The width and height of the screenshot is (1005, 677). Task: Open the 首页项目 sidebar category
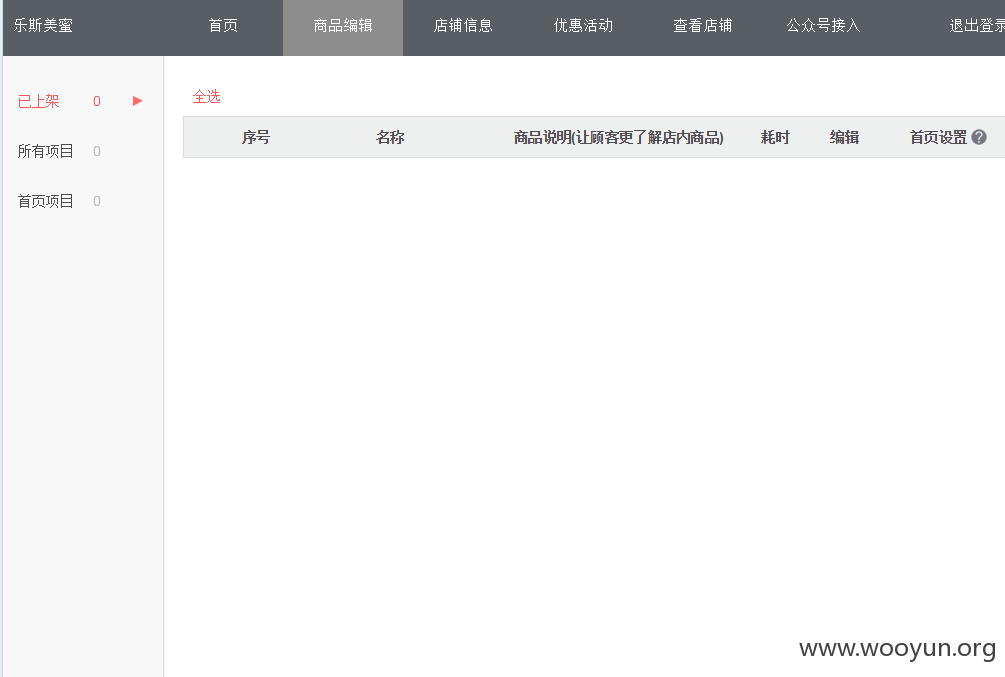pos(46,201)
